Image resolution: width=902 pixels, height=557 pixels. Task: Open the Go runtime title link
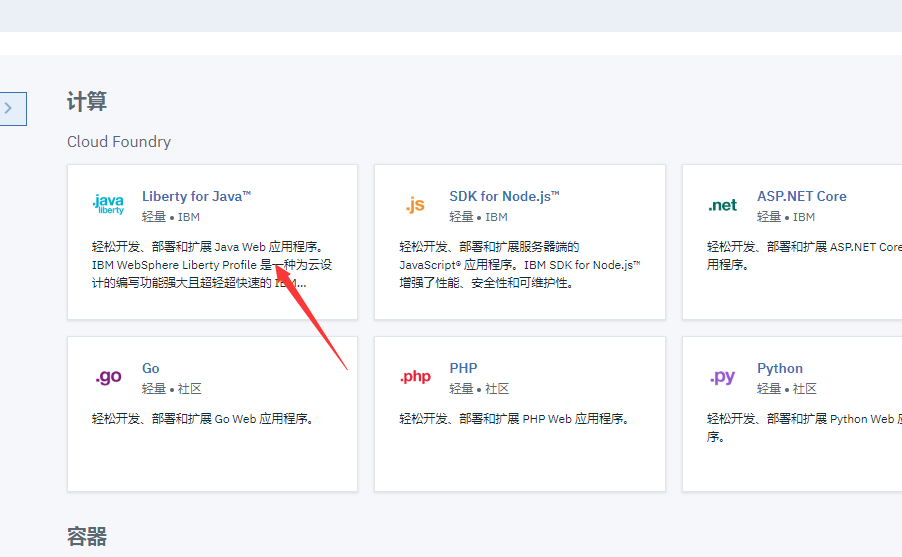151,368
